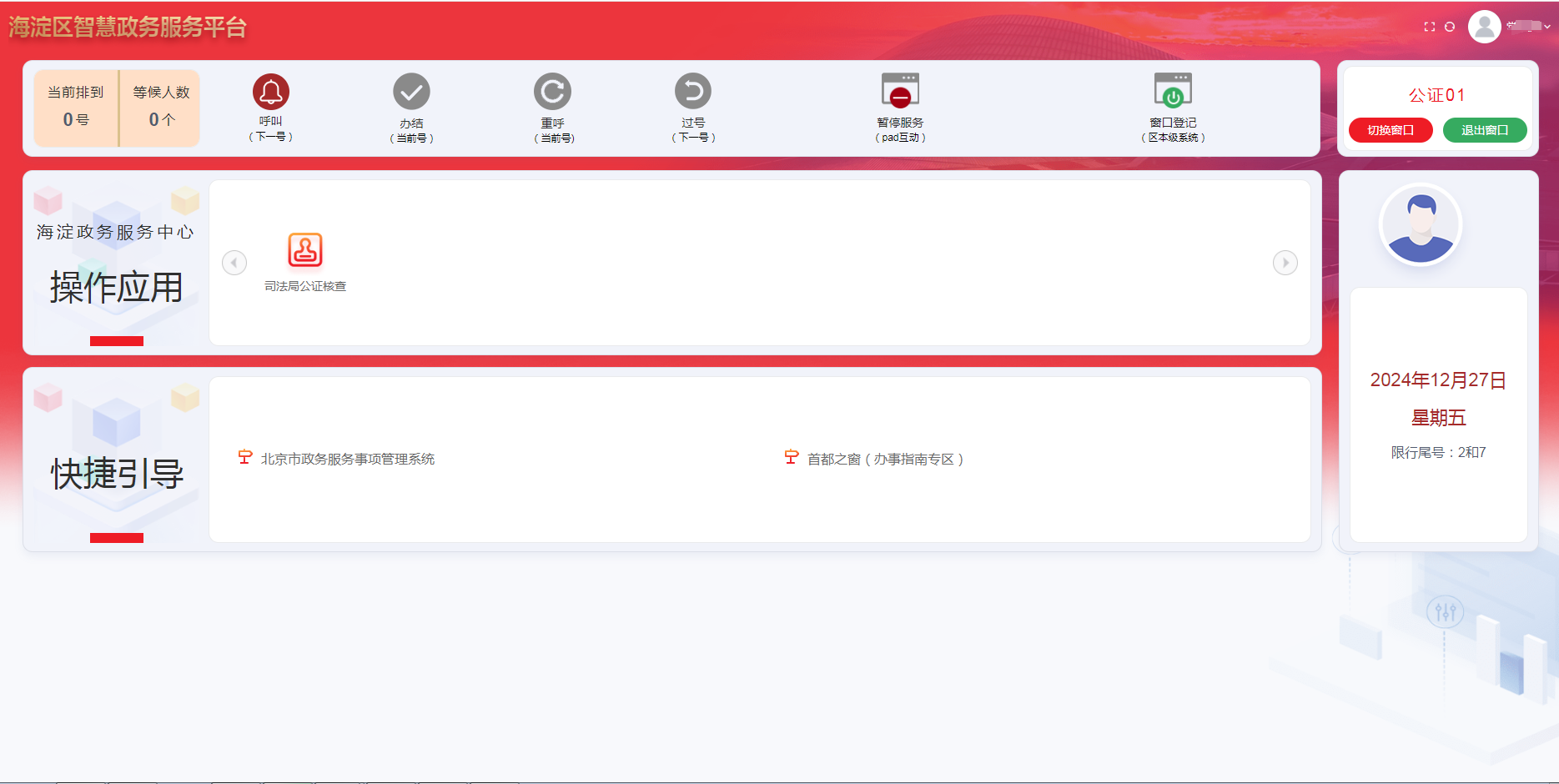The height and width of the screenshot is (784, 1559).
Task: Click the user avatar in the header
Action: coord(1484,27)
